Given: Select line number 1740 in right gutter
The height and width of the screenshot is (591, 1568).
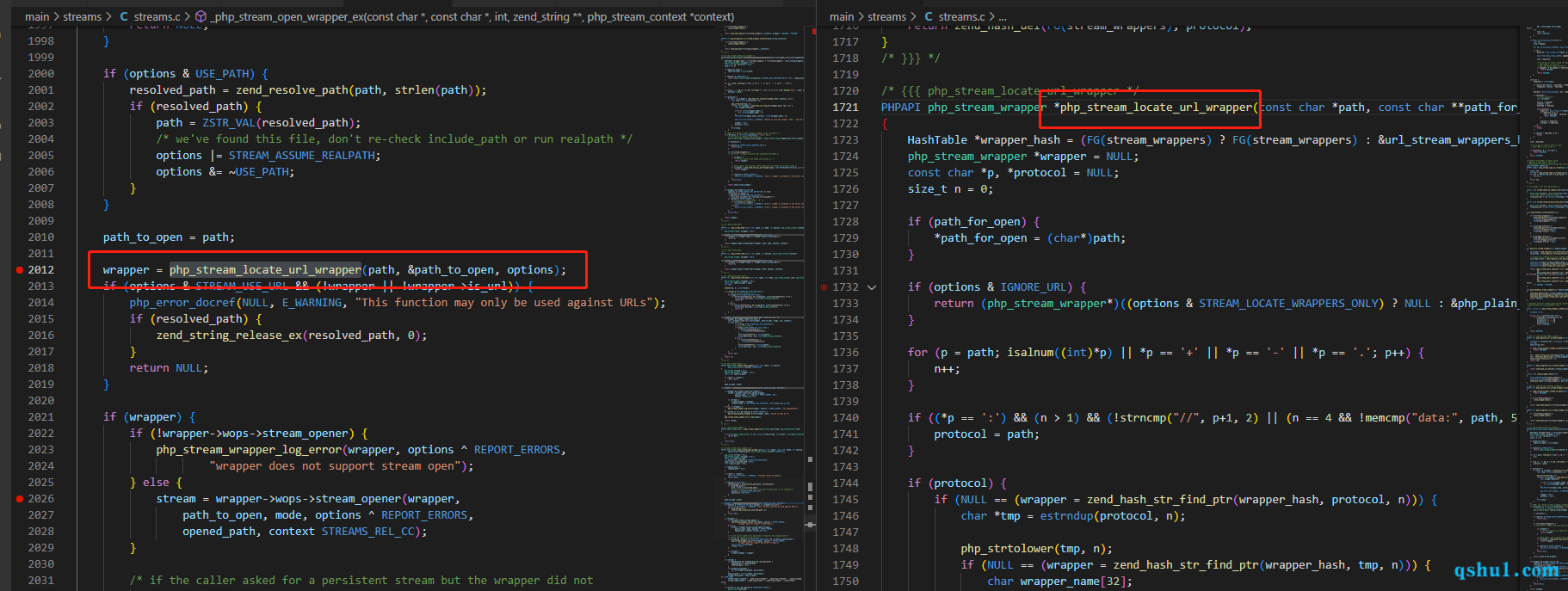Looking at the screenshot, I should pos(845,417).
